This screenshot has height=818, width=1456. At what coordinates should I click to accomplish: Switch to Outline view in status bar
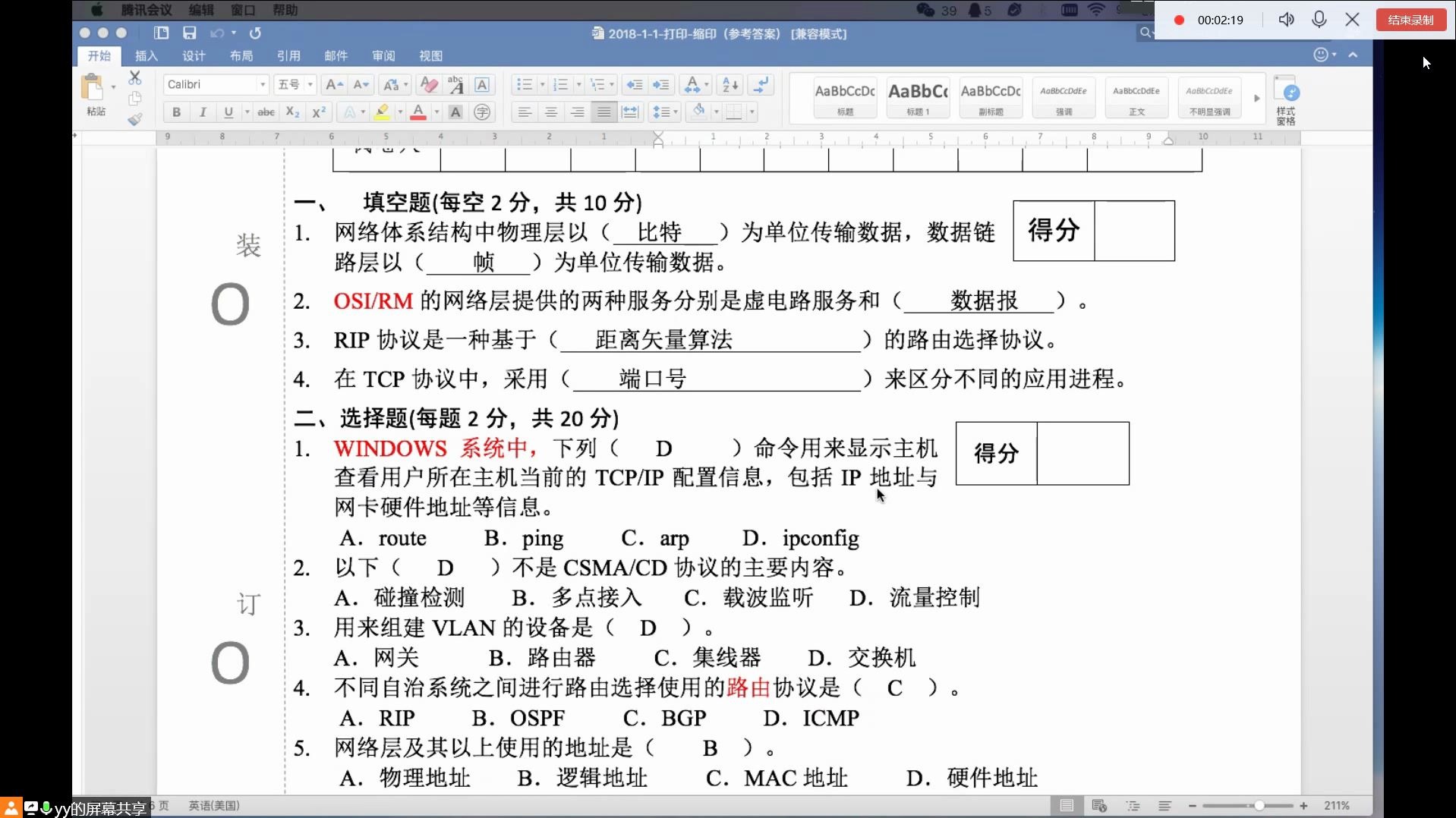tap(1133, 806)
